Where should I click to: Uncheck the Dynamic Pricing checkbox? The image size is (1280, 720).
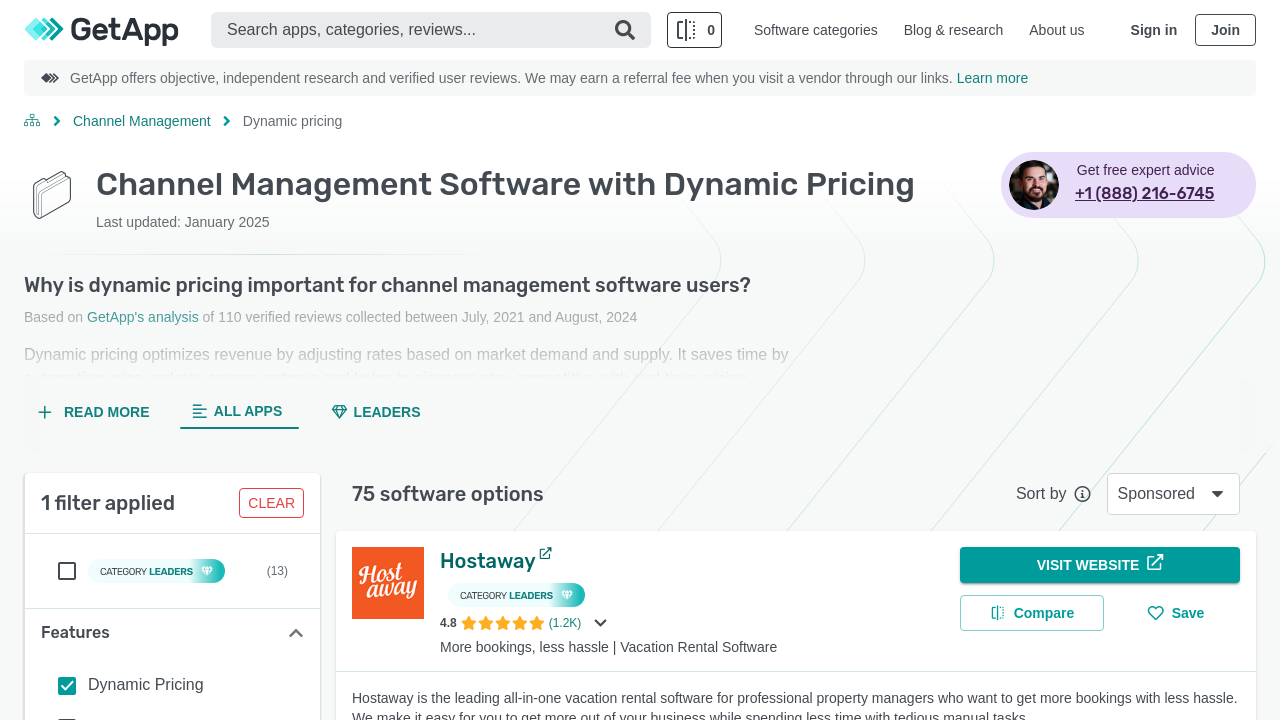click(x=67, y=685)
